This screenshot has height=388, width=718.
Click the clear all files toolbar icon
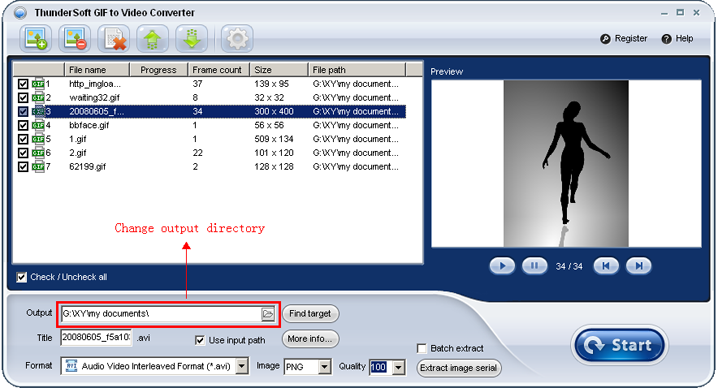coord(113,38)
